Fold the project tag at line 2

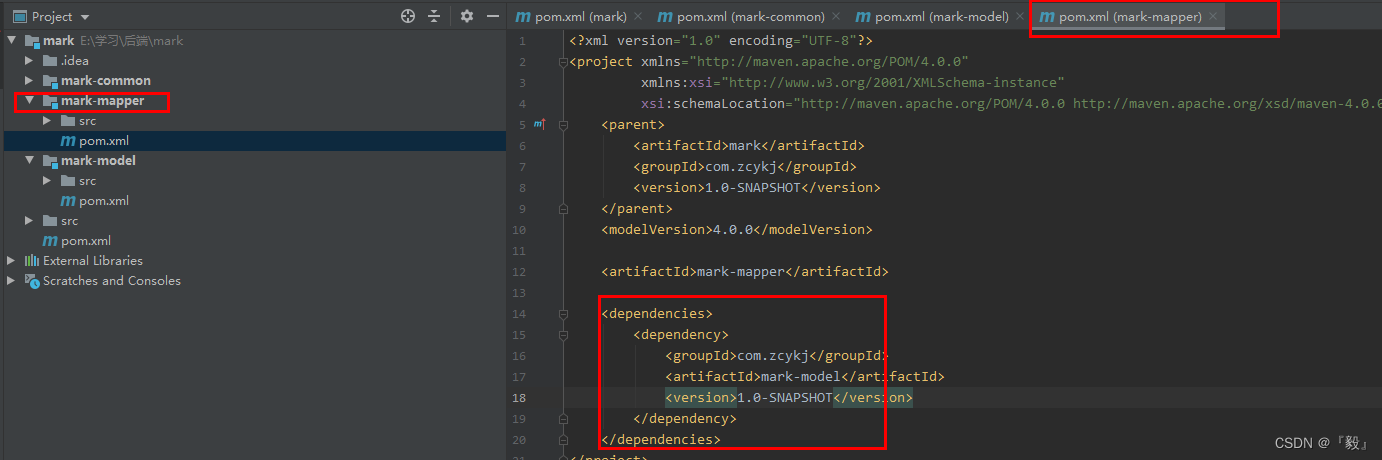(x=564, y=61)
